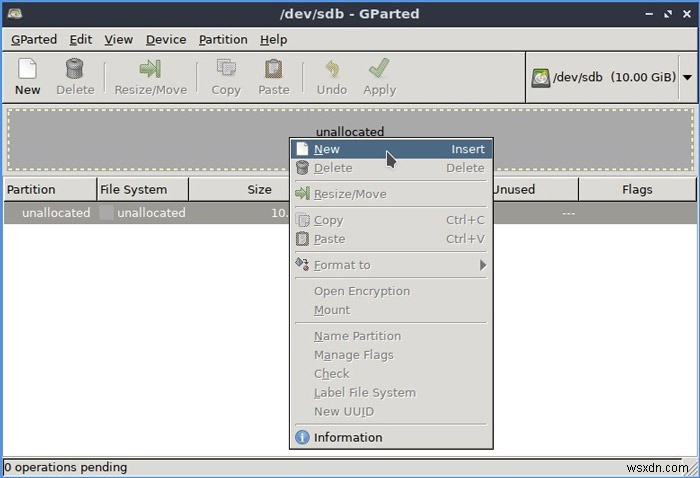Choose Manage Flags in the context menu
Viewport: 700px width, 478px height.
click(x=391, y=355)
